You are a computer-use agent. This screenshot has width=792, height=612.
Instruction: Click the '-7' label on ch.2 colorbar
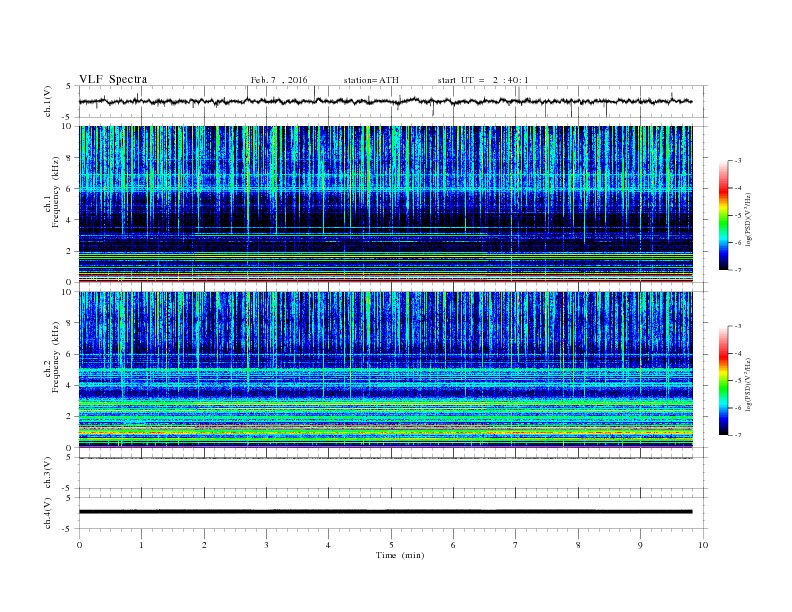click(737, 435)
